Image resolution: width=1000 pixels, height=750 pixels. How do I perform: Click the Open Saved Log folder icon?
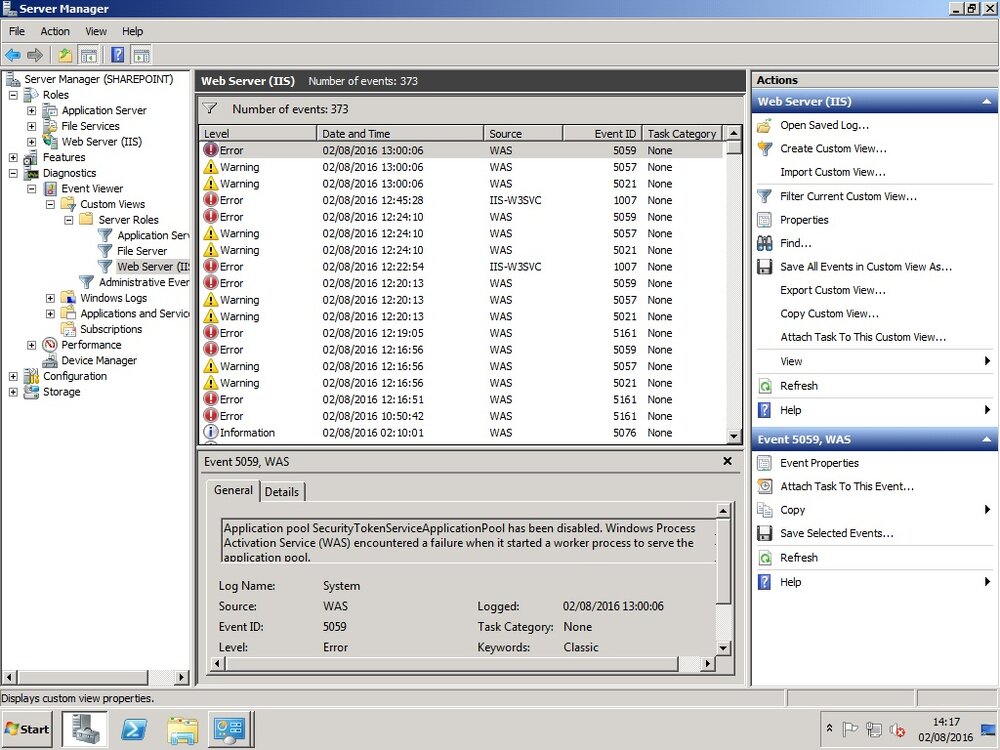[764, 126]
